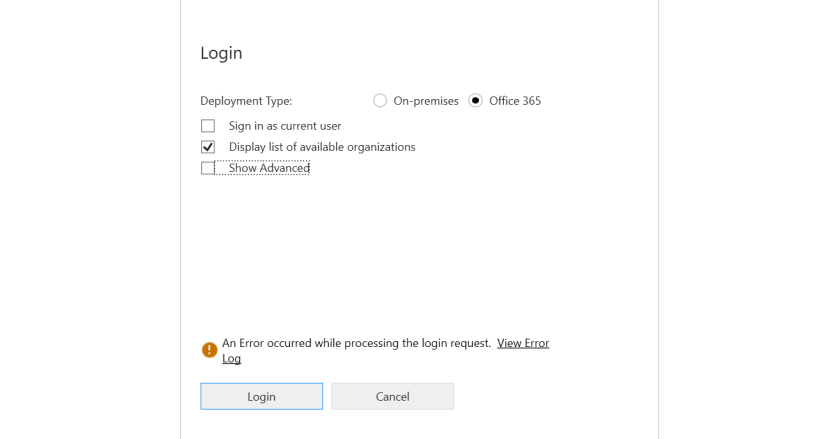This screenshot has width=838, height=439.
Task: Click the Deployment Type label
Action: point(246,101)
